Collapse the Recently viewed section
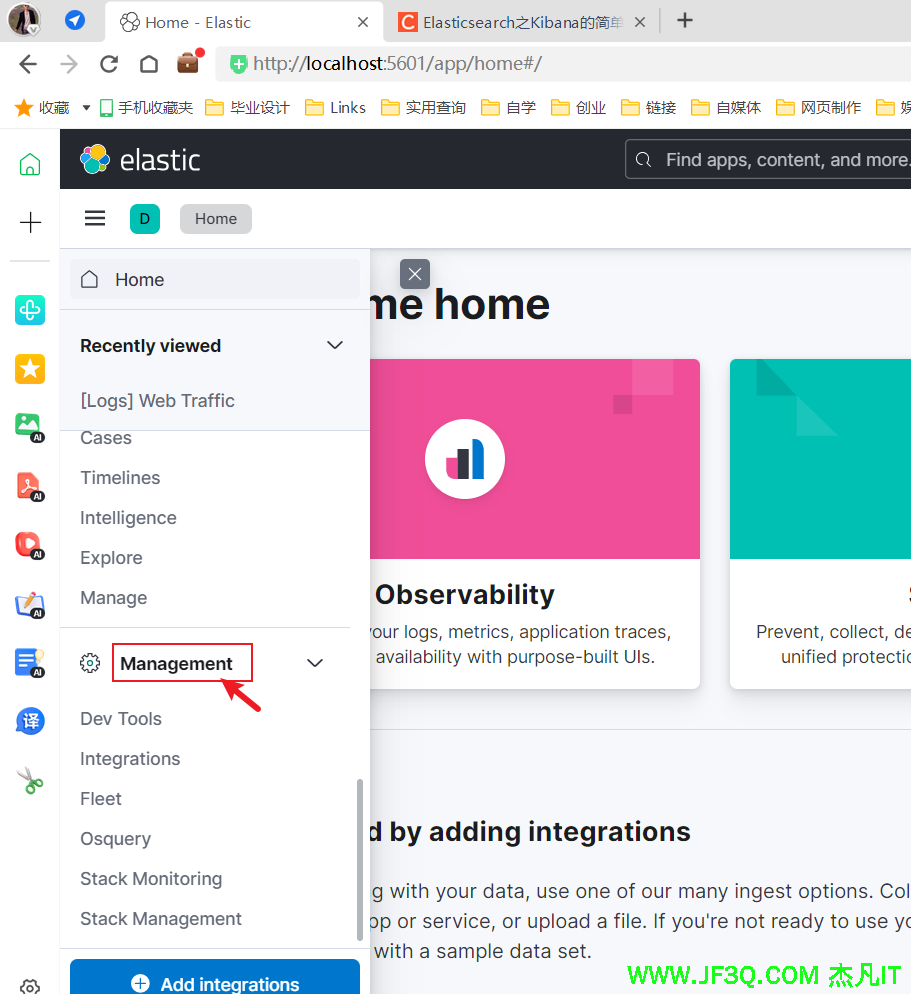Image resolution: width=911 pixels, height=994 pixels. (x=335, y=345)
